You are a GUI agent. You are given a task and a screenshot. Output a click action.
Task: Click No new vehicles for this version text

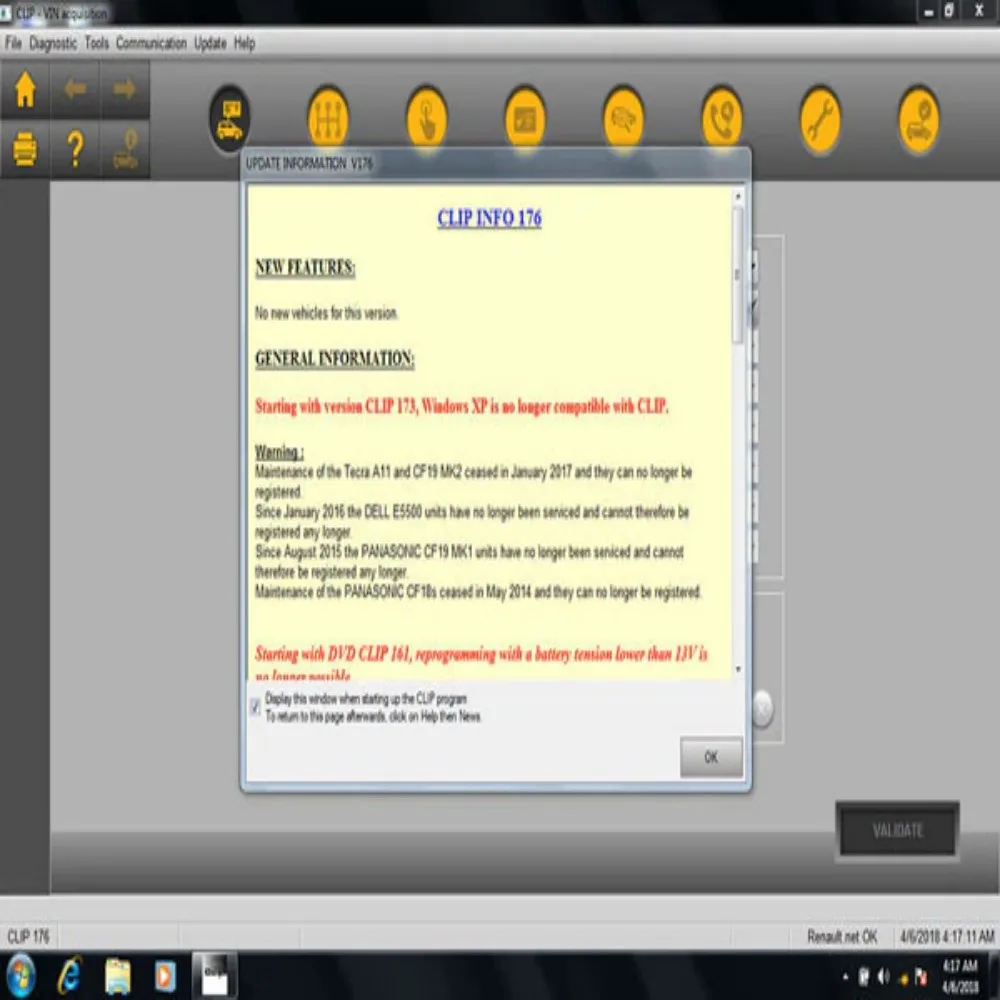pyautogui.click(x=327, y=313)
